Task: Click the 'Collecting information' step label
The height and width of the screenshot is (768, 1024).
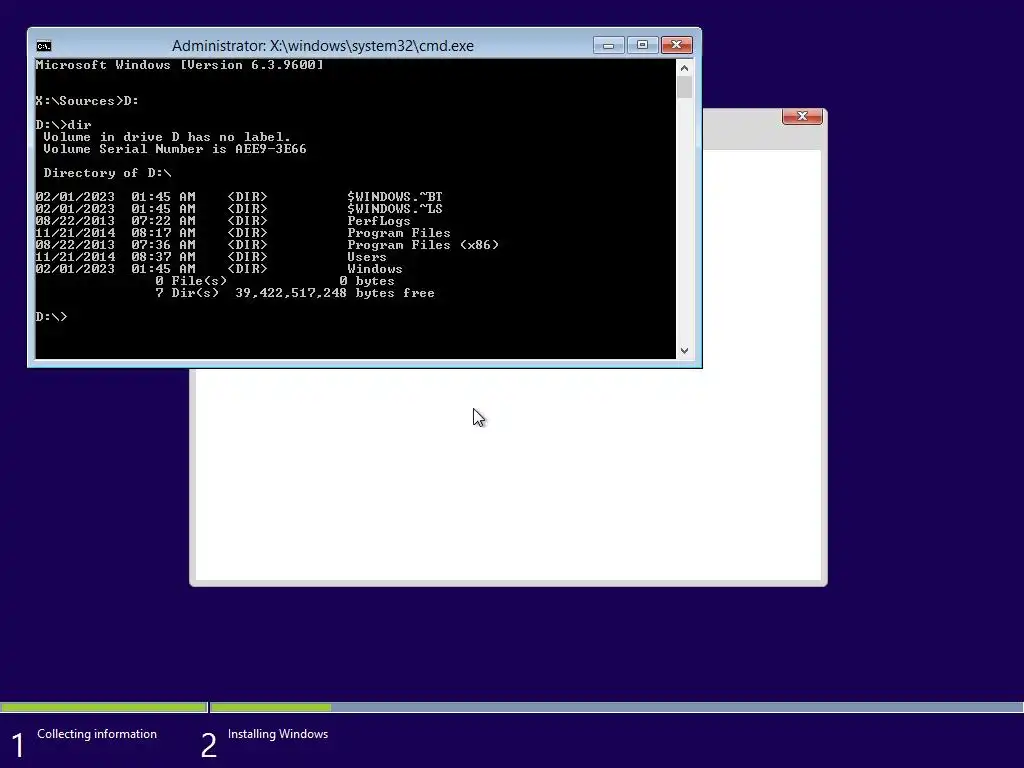Action: [x=97, y=734]
